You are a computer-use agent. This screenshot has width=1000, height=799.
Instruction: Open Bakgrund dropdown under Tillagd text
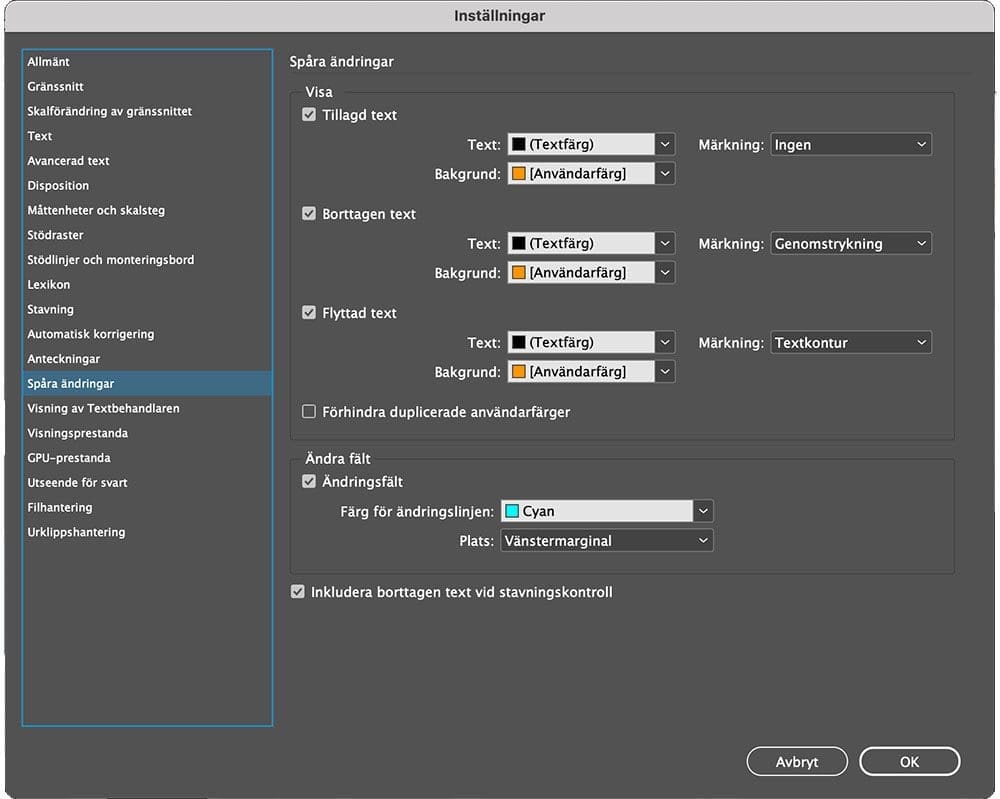pos(591,173)
